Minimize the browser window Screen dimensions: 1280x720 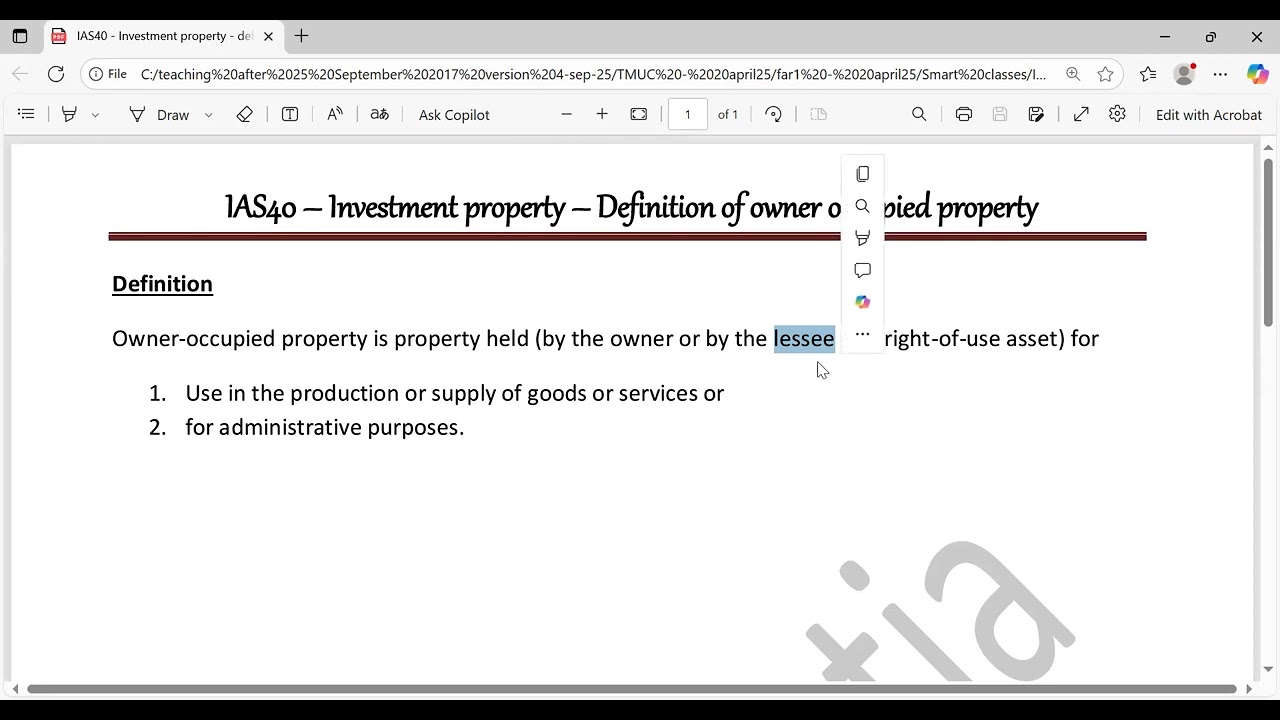[1165, 36]
